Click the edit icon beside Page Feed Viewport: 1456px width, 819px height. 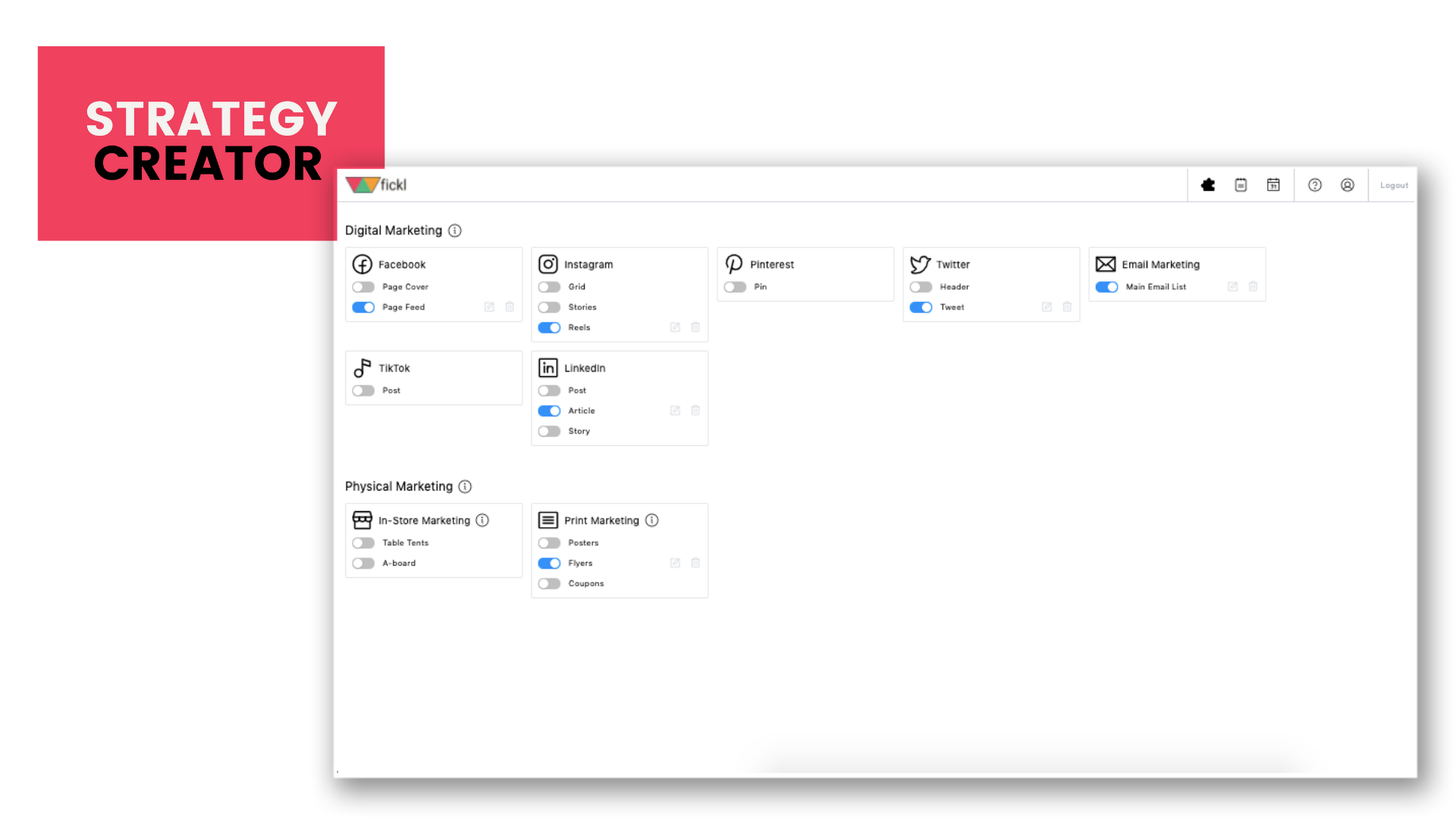point(489,306)
